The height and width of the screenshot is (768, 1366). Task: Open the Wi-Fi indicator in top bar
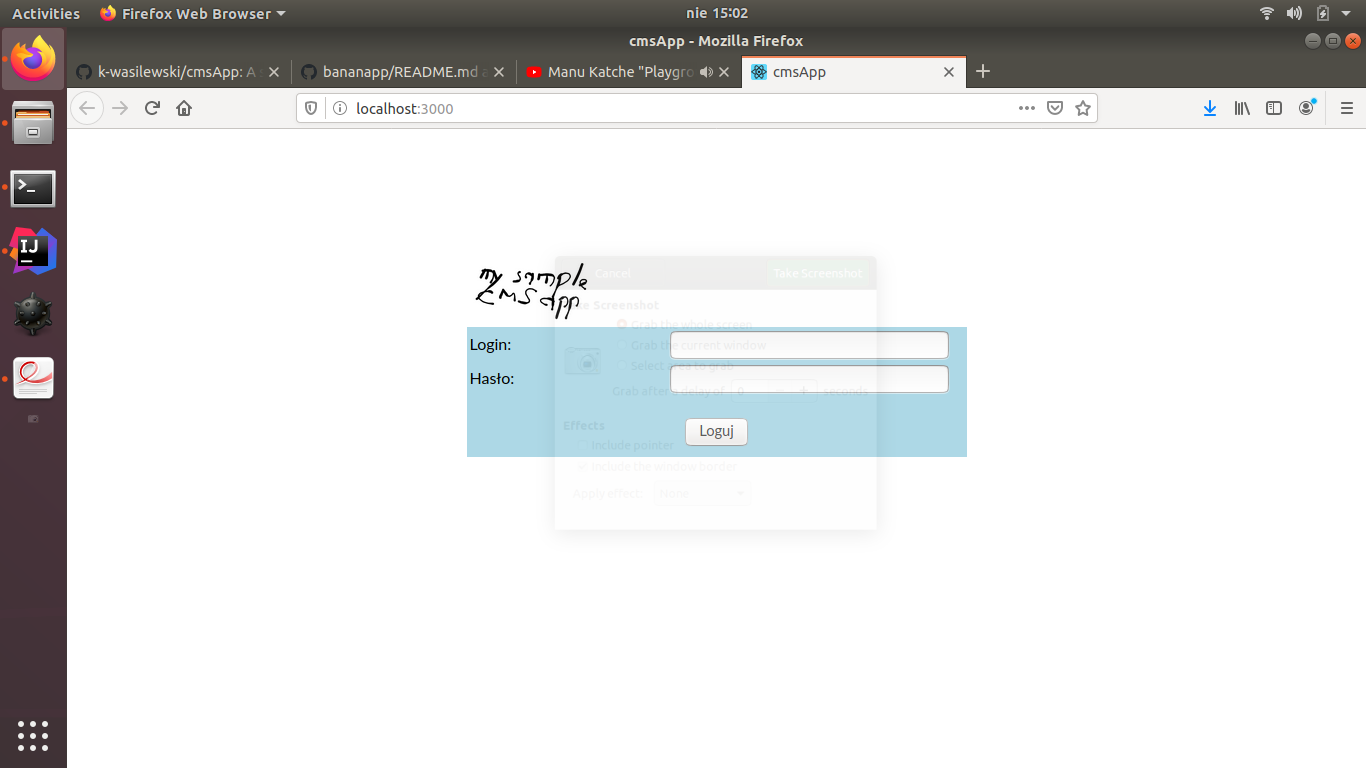(1267, 13)
